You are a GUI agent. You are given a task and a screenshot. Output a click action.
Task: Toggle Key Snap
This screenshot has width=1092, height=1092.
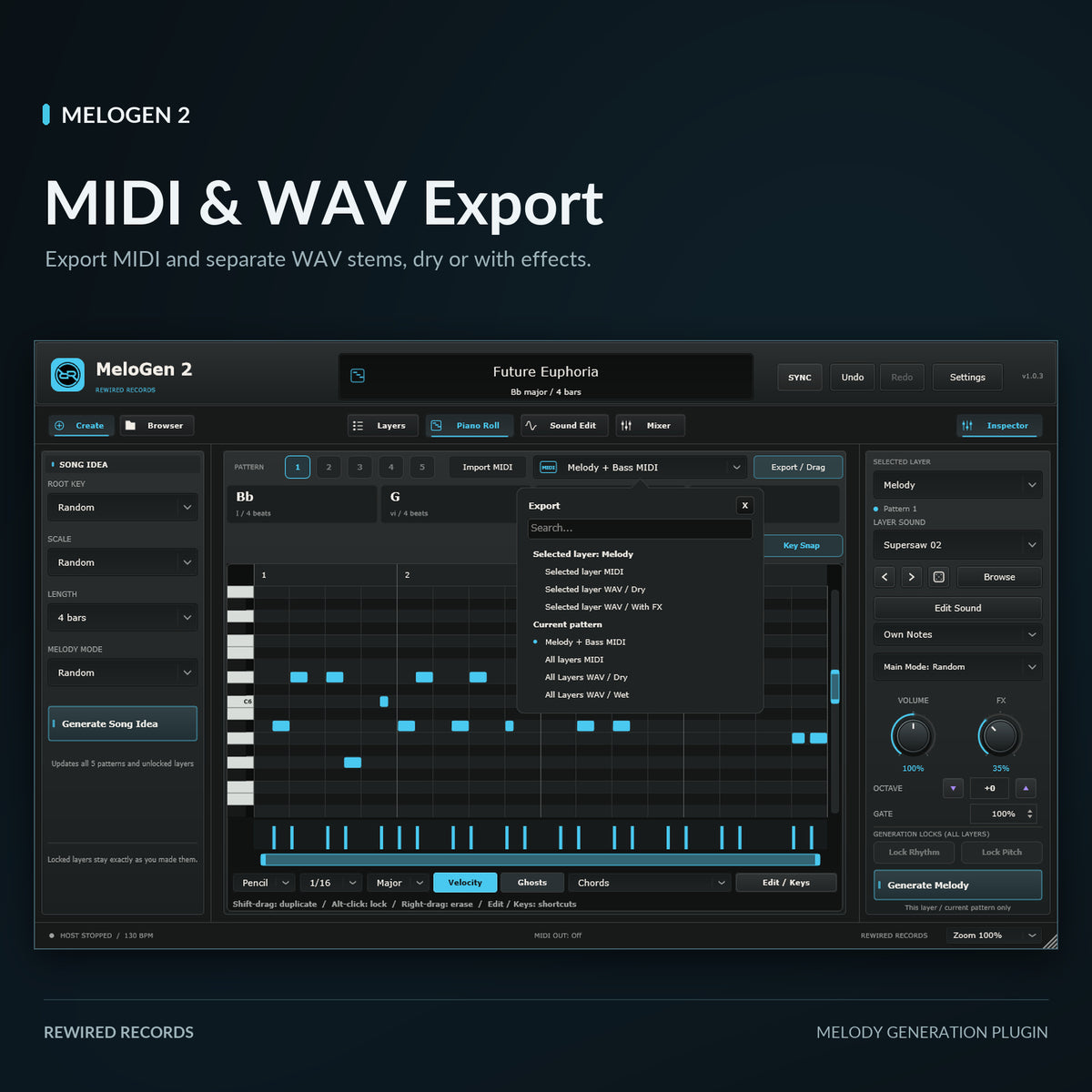[x=802, y=545]
